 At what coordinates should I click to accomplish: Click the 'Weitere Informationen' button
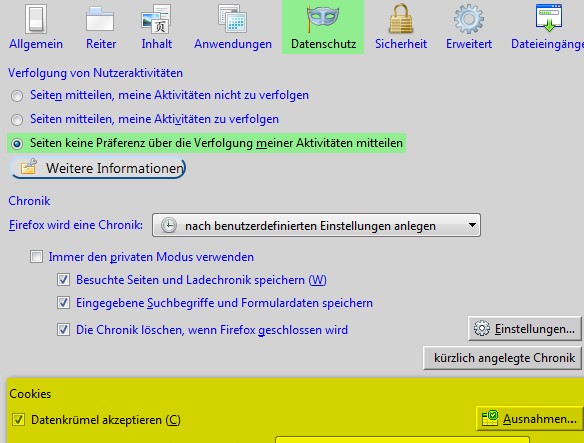point(99,168)
